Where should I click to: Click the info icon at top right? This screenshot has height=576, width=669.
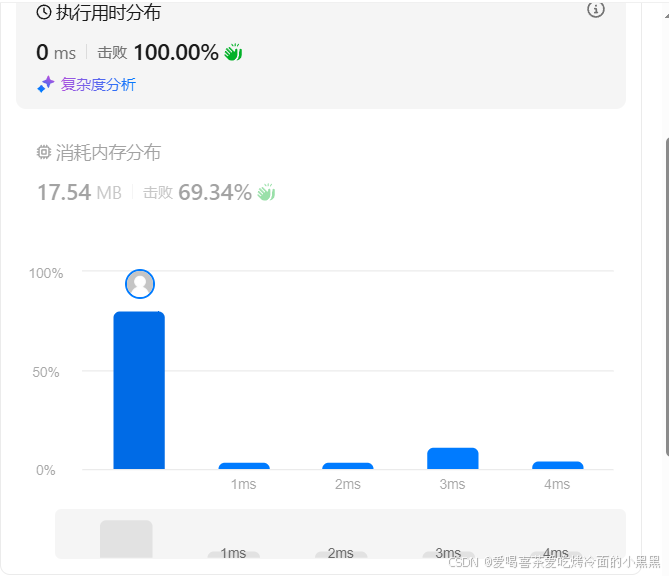(596, 9)
